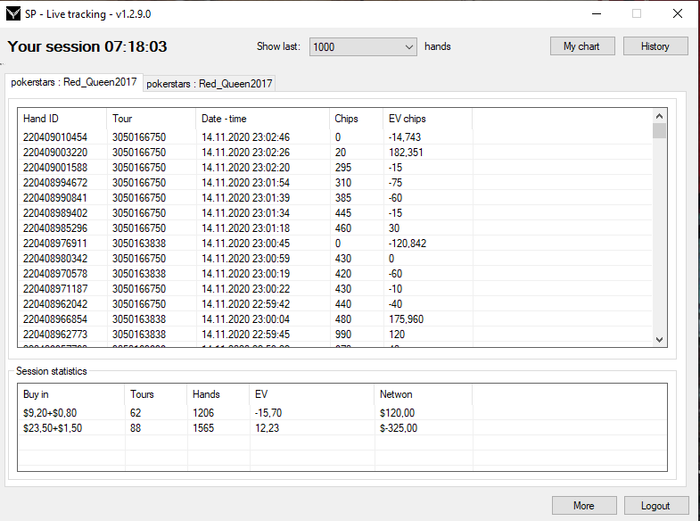Screen dimensions: 700x521
Task: Click scroll up arrow of hands list
Action: (x=659, y=116)
